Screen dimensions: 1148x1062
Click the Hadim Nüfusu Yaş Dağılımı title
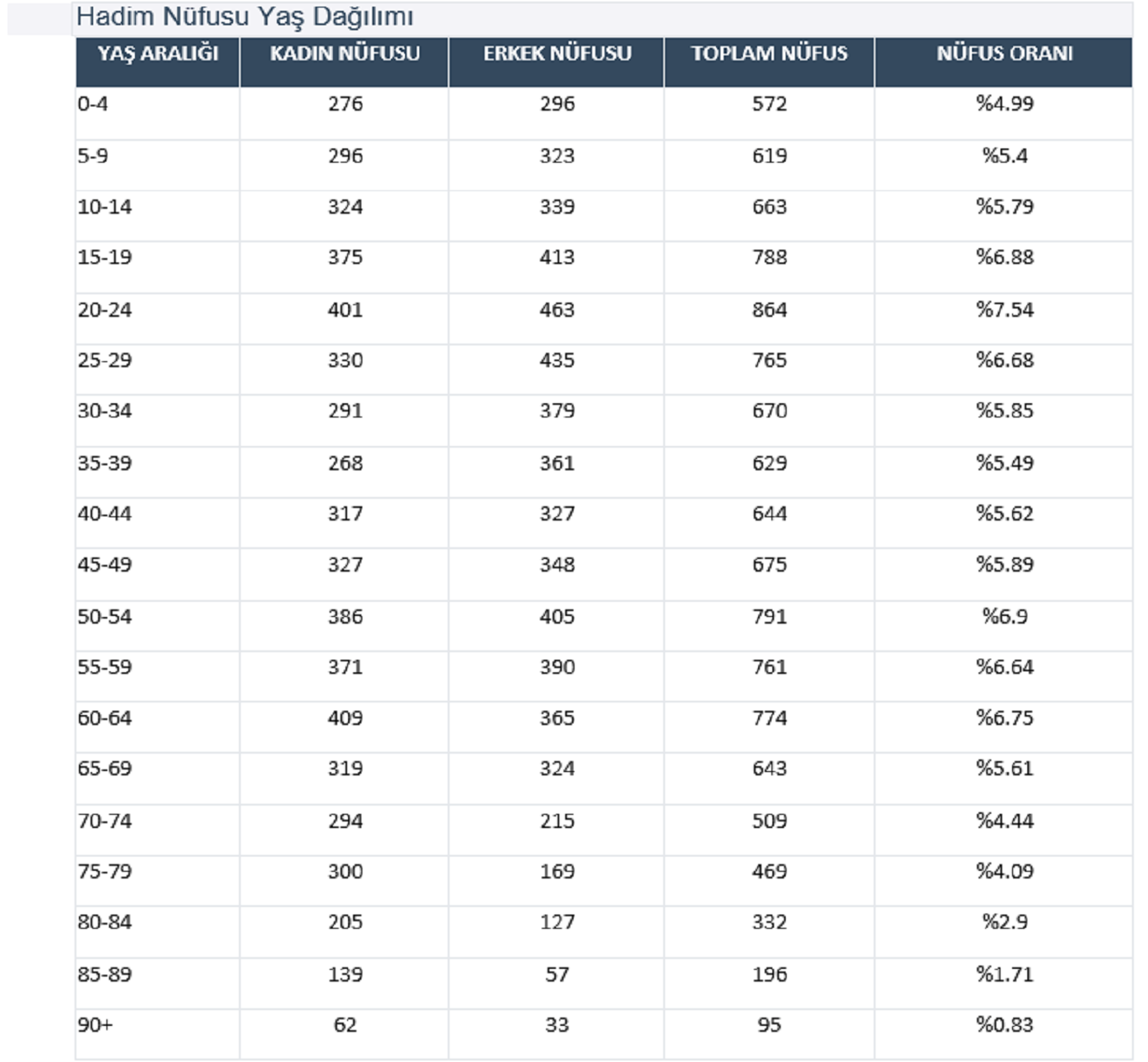[x=245, y=17]
